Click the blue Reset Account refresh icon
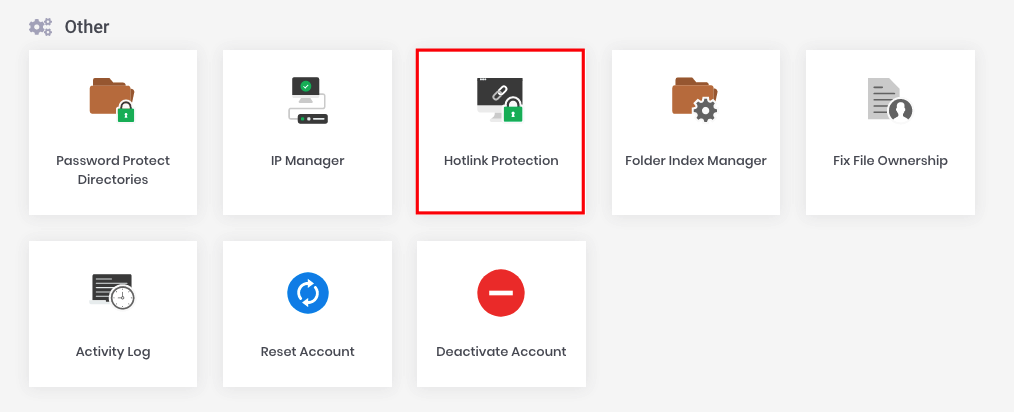 [307, 292]
